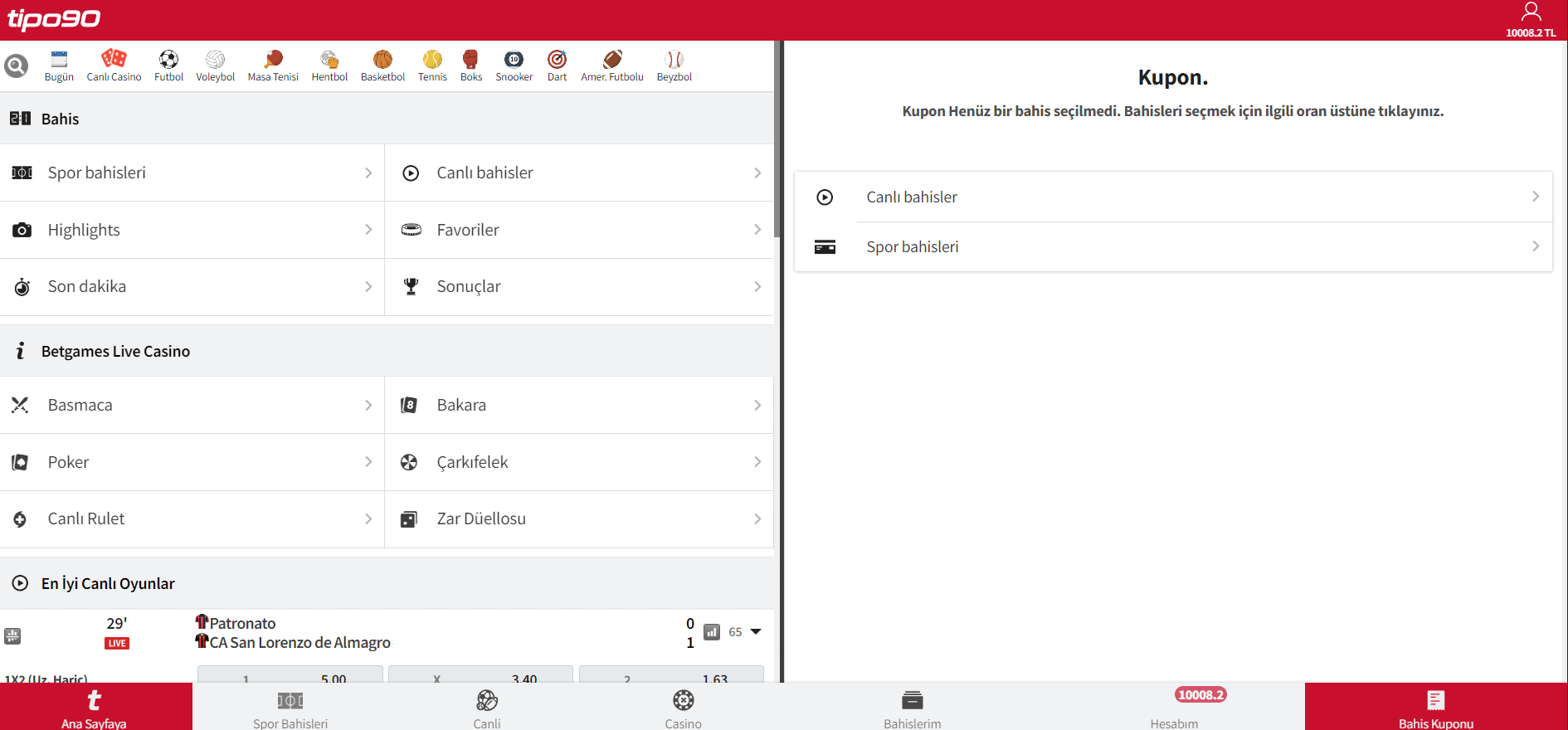1568x730 pixels.
Task: Click the search magnifier icon
Action: pos(16,66)
